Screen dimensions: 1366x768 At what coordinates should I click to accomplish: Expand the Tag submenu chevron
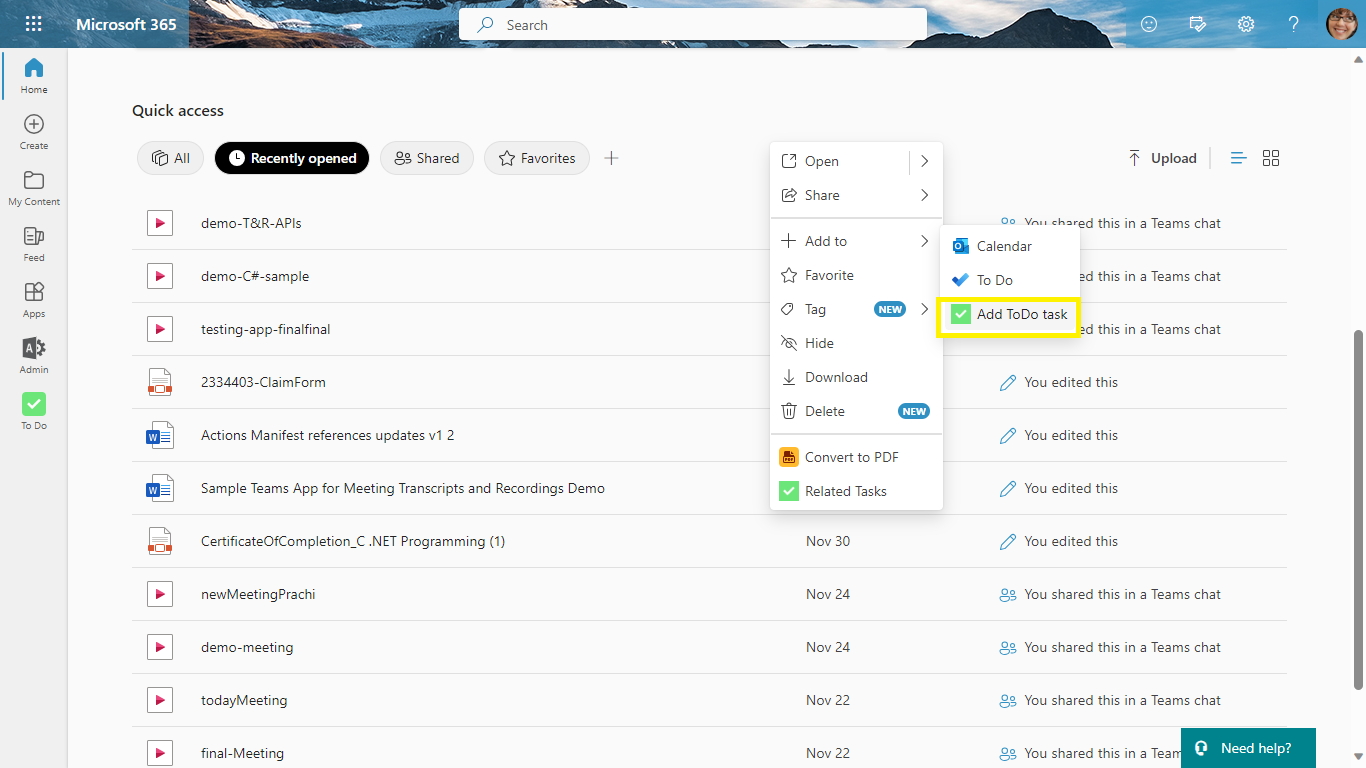pos(925,309)
